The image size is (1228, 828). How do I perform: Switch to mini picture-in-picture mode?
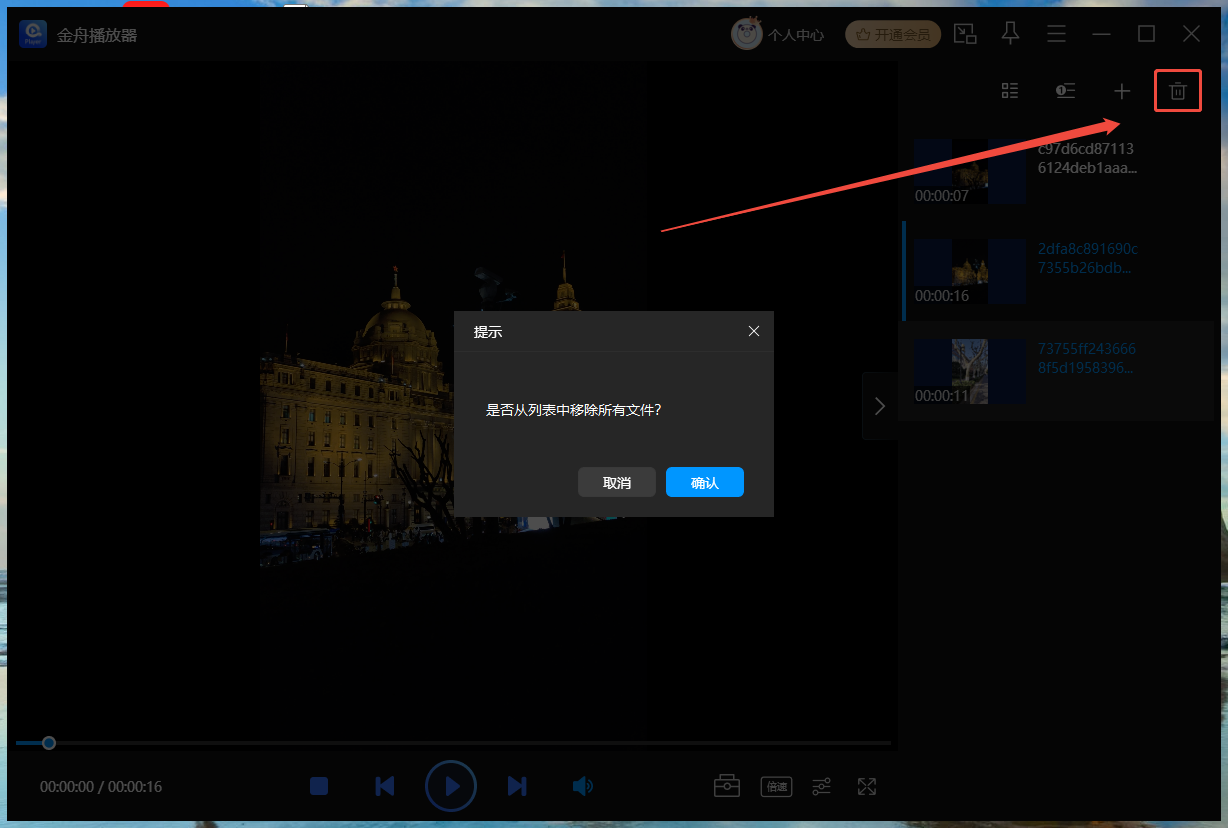(x=965, y=34)
